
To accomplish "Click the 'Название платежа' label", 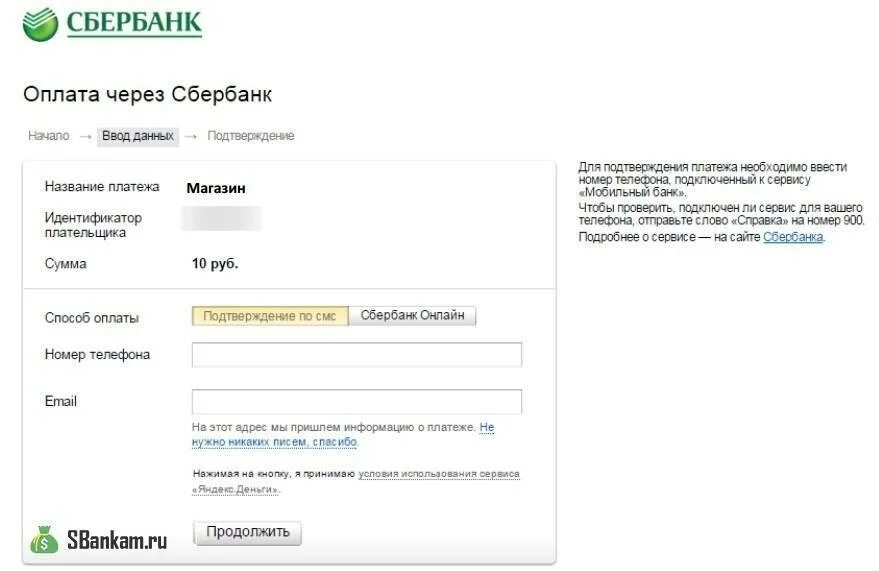I will (x=102, y=187).
